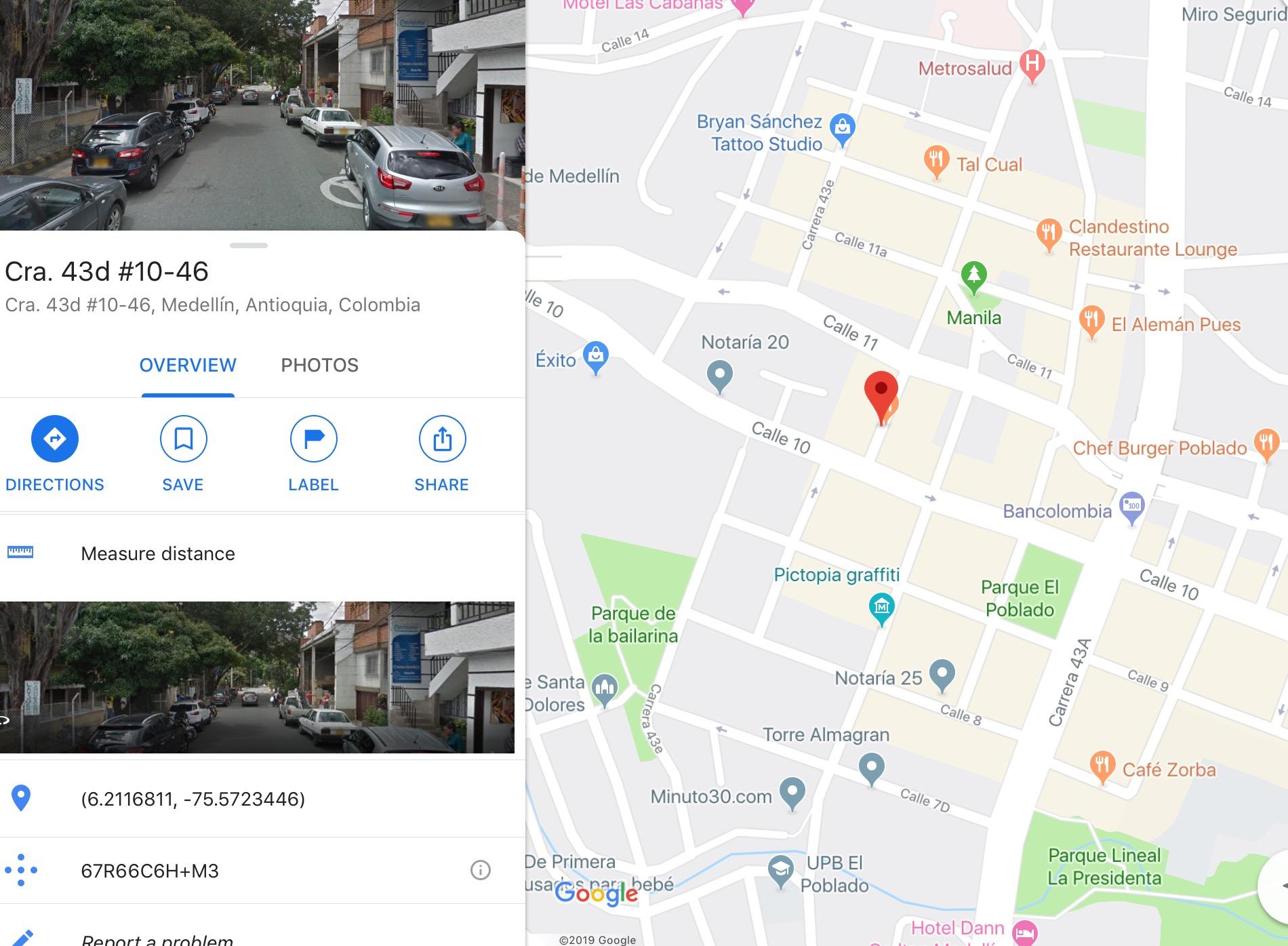
Task: Select Tal Cual restaurant pin
Action: [x=936, y=162]
